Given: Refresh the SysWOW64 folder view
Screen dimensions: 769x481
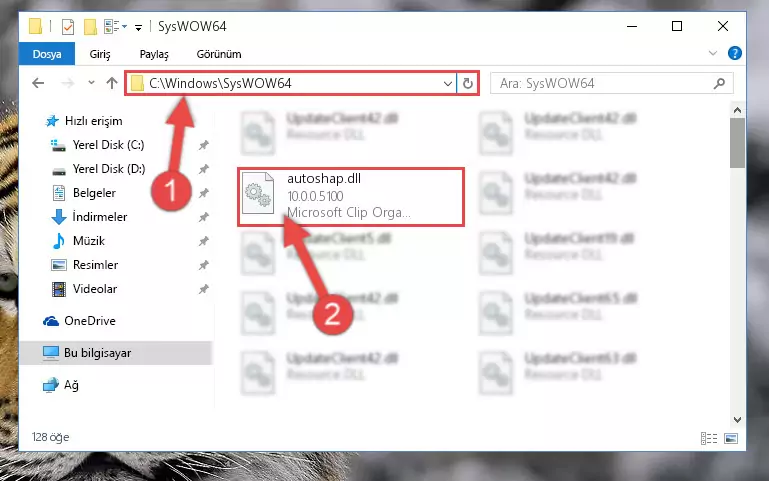Looking at the screenshot, I should click(x=467, y=83).
